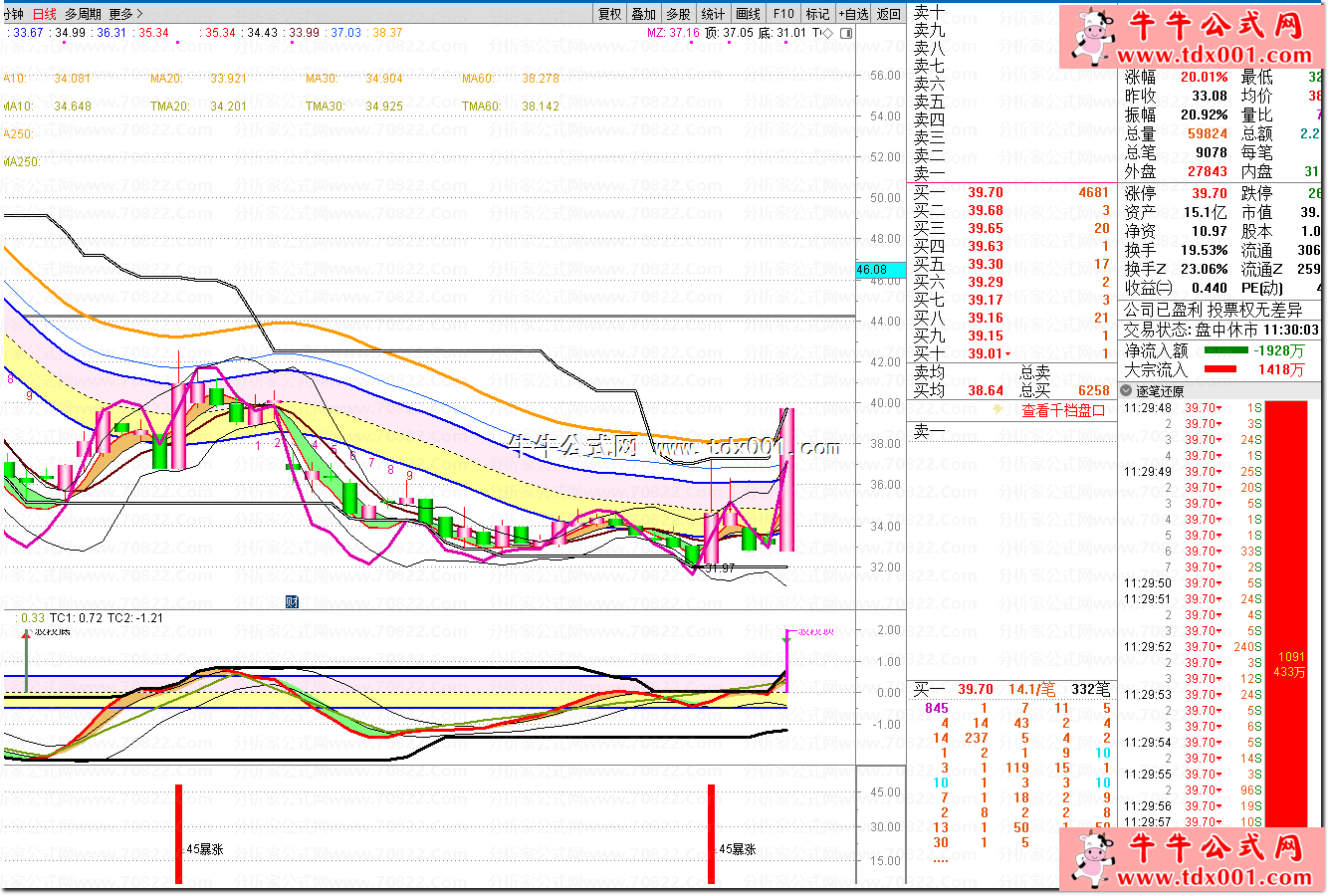1330x896 pixels.
Task: Click the left 45暴涨 red signal bar
Action: point(179,833)
